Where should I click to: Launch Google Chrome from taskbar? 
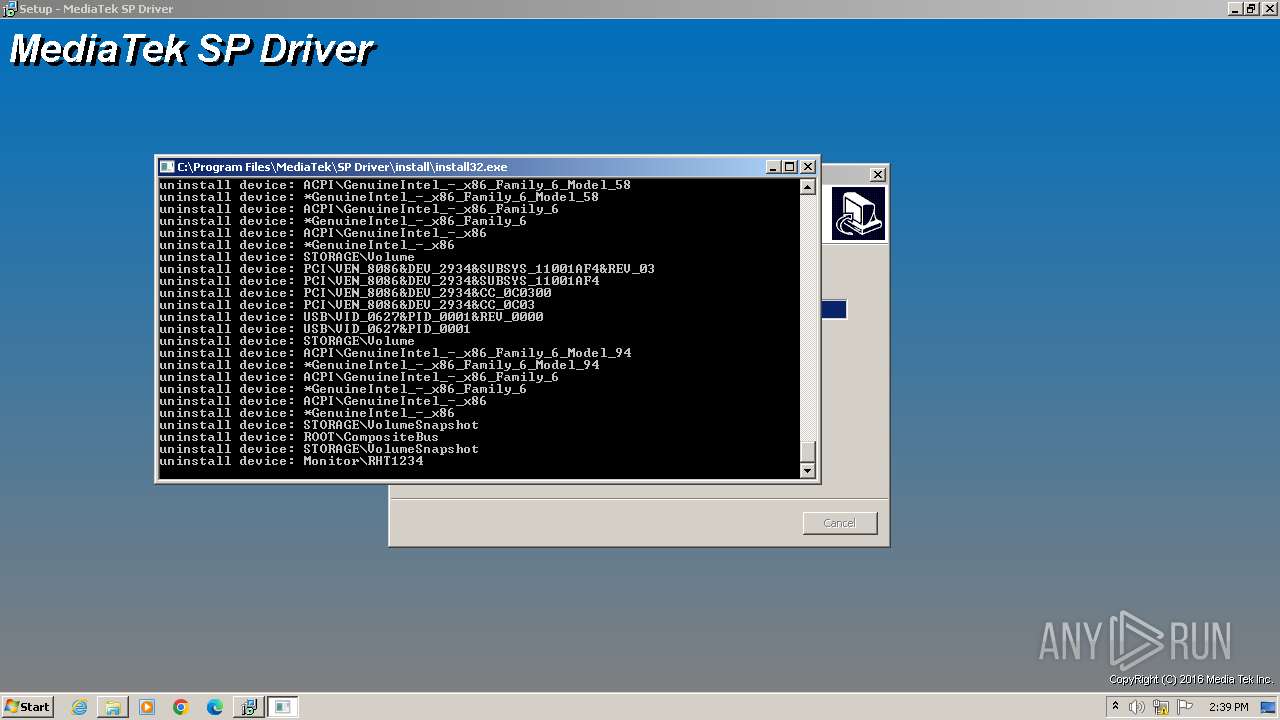181,707
